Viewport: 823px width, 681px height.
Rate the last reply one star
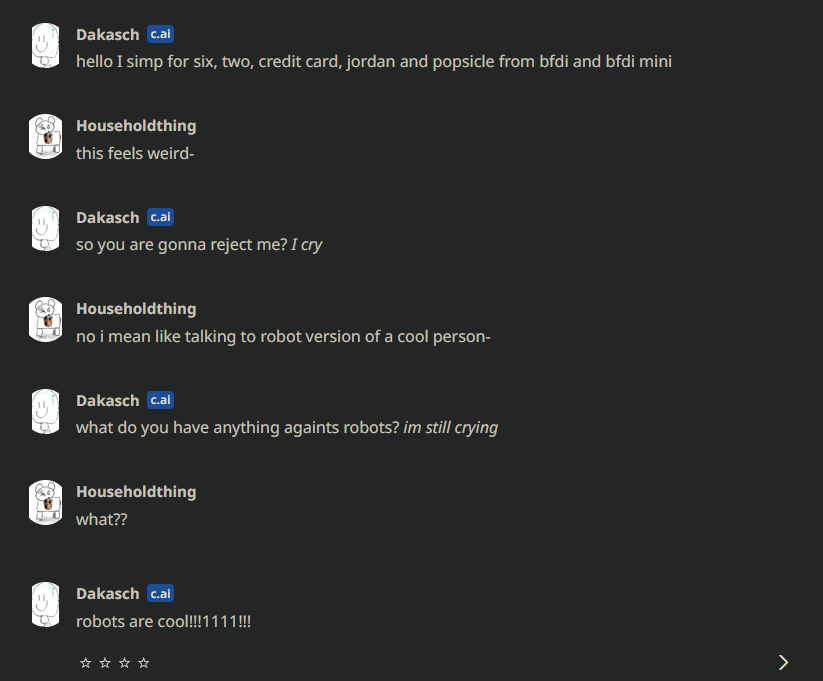(85, 662)
